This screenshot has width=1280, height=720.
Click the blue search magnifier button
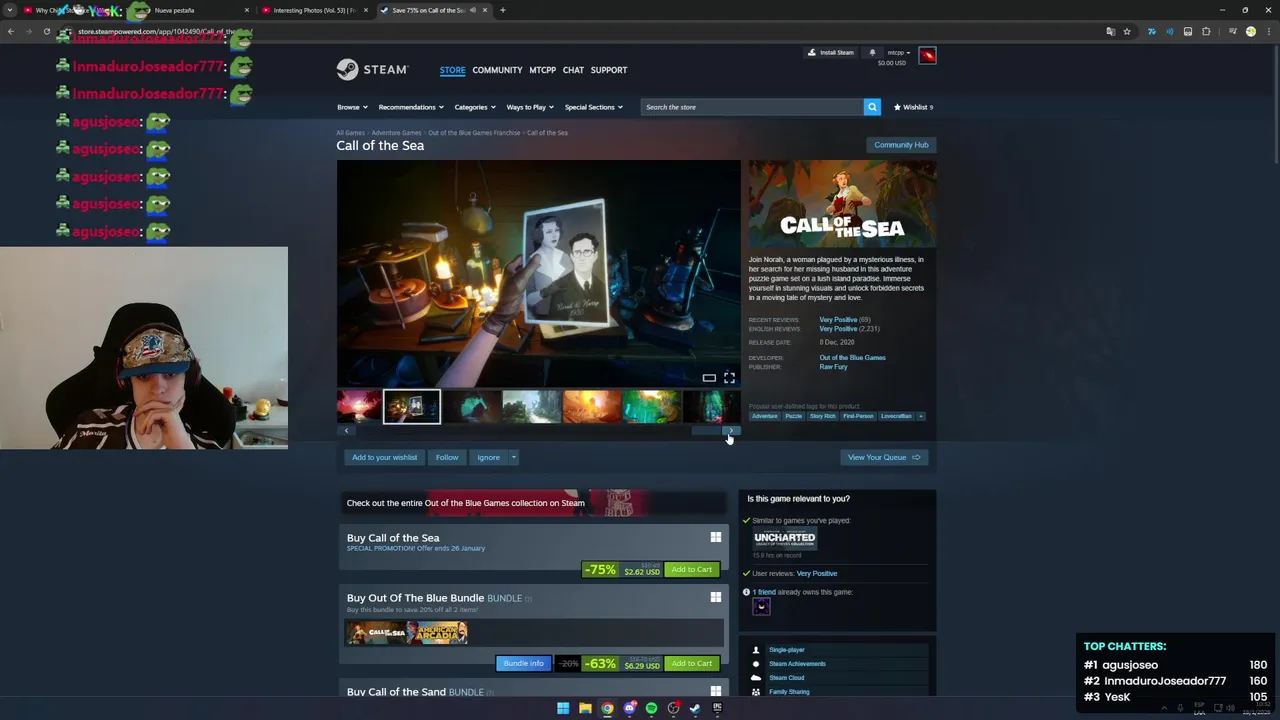(x=872, y=107)
